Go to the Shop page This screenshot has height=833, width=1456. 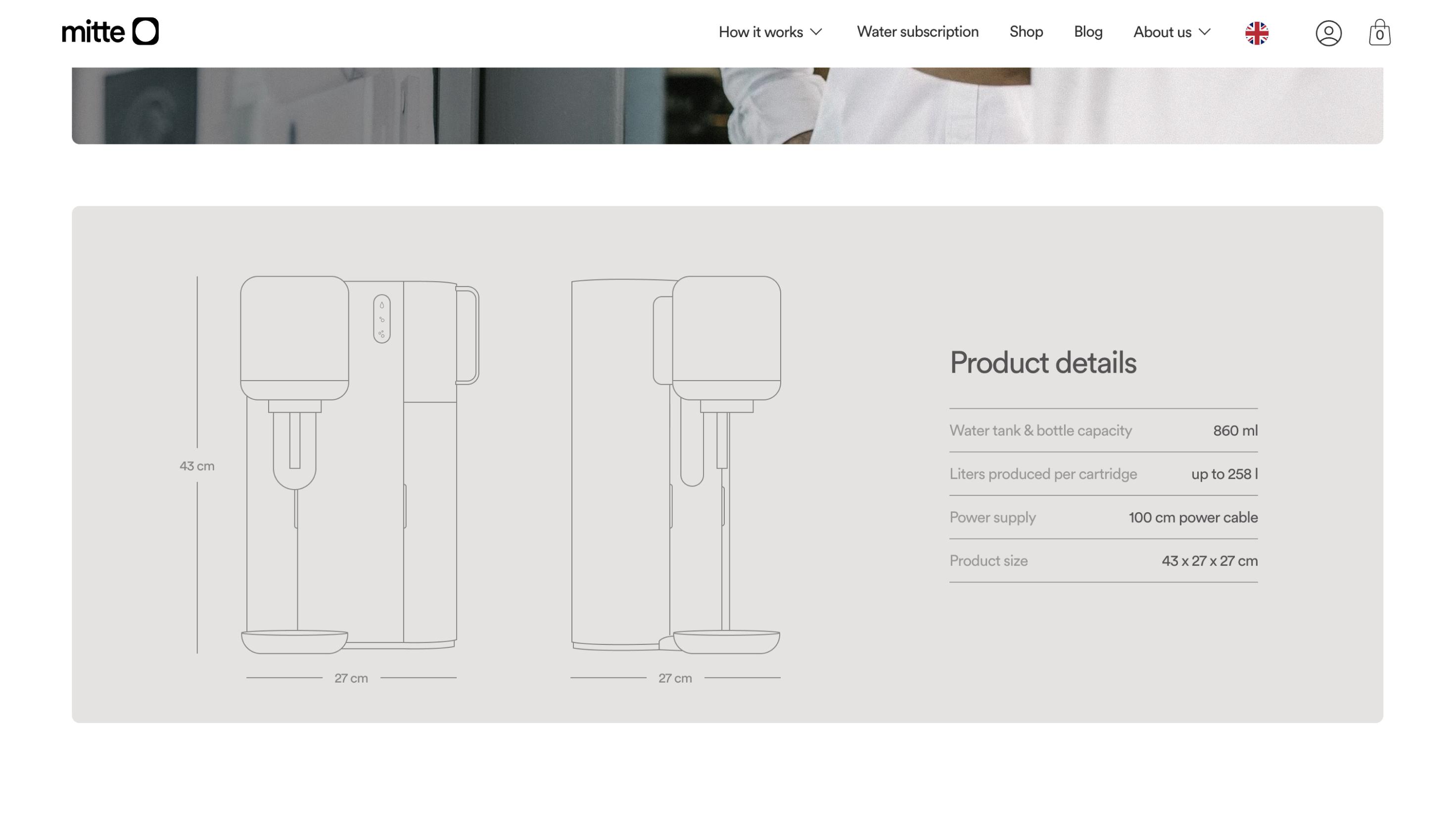coord(1026,32)
